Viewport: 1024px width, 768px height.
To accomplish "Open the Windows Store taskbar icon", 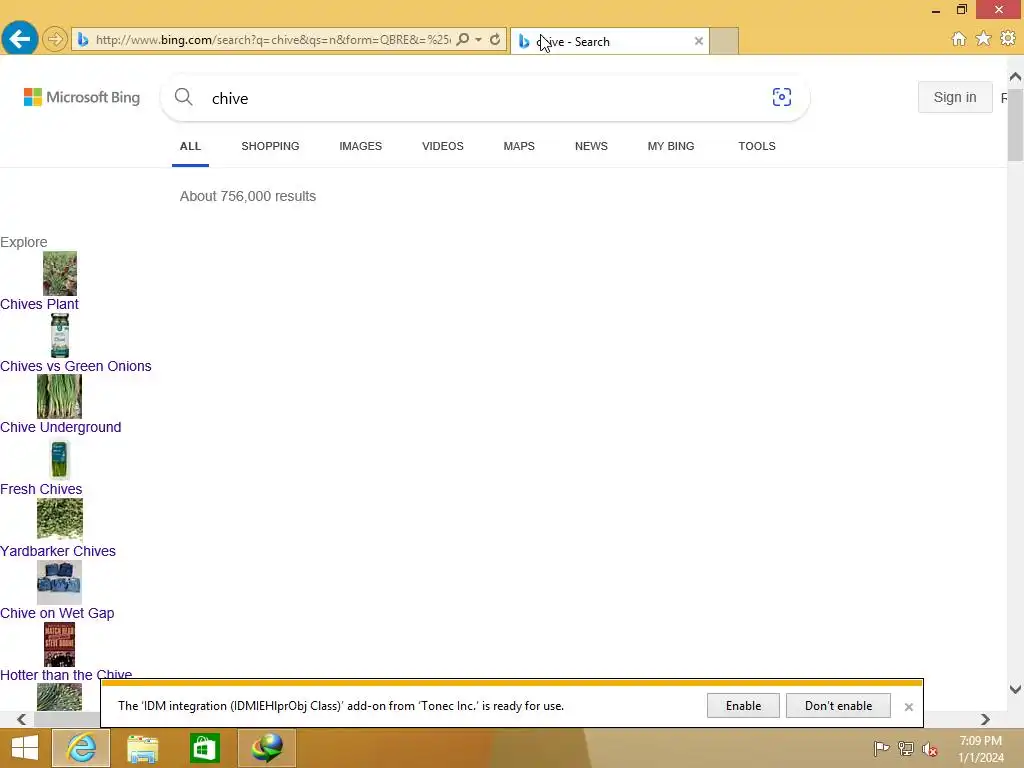I will (204, 748).
